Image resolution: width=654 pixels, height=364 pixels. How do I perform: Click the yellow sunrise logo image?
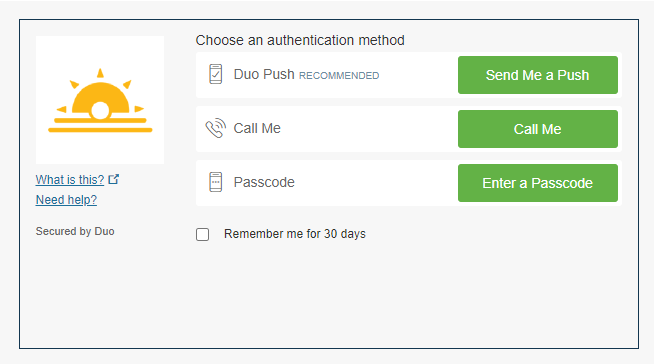coord(100,100)
